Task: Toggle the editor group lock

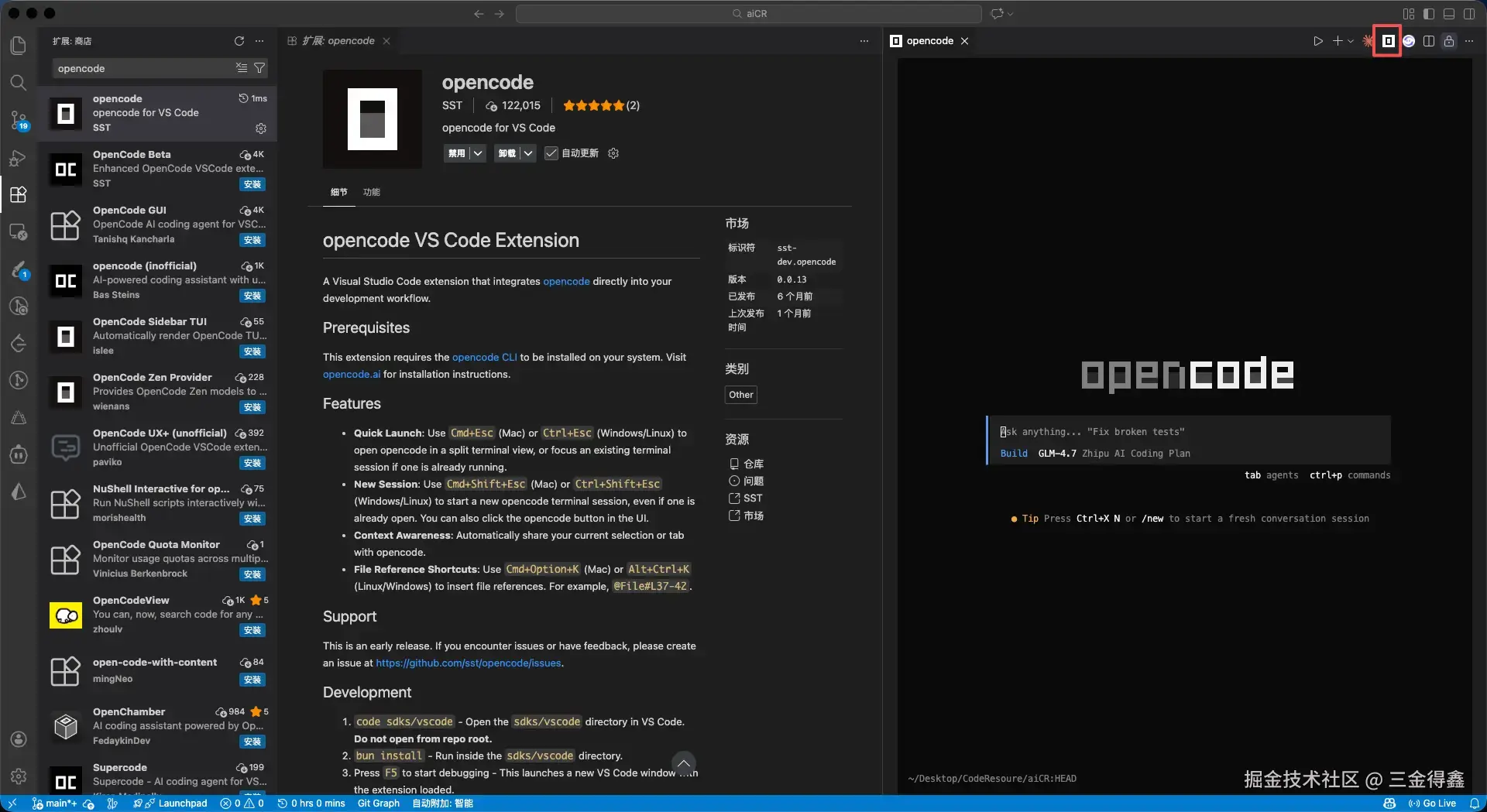Action: 1449,41
